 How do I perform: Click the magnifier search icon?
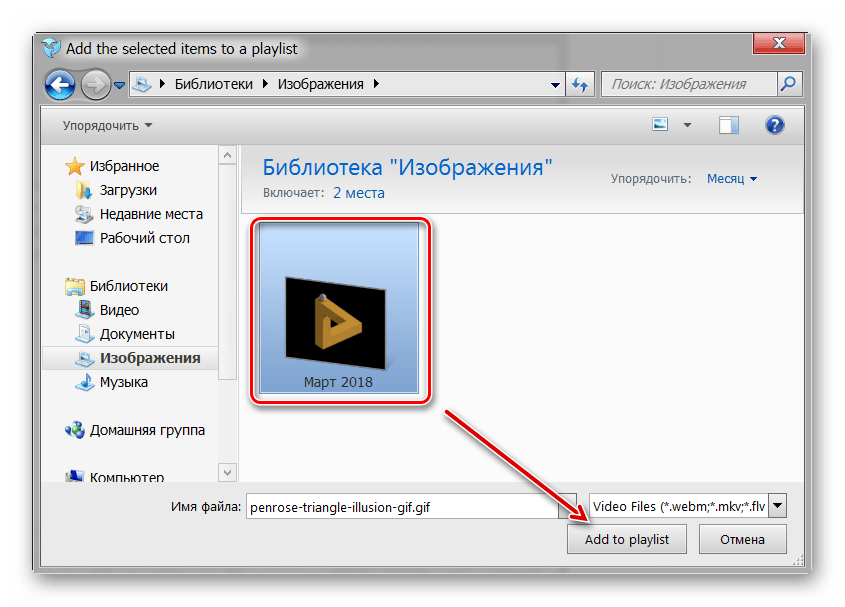click(788, 84)
